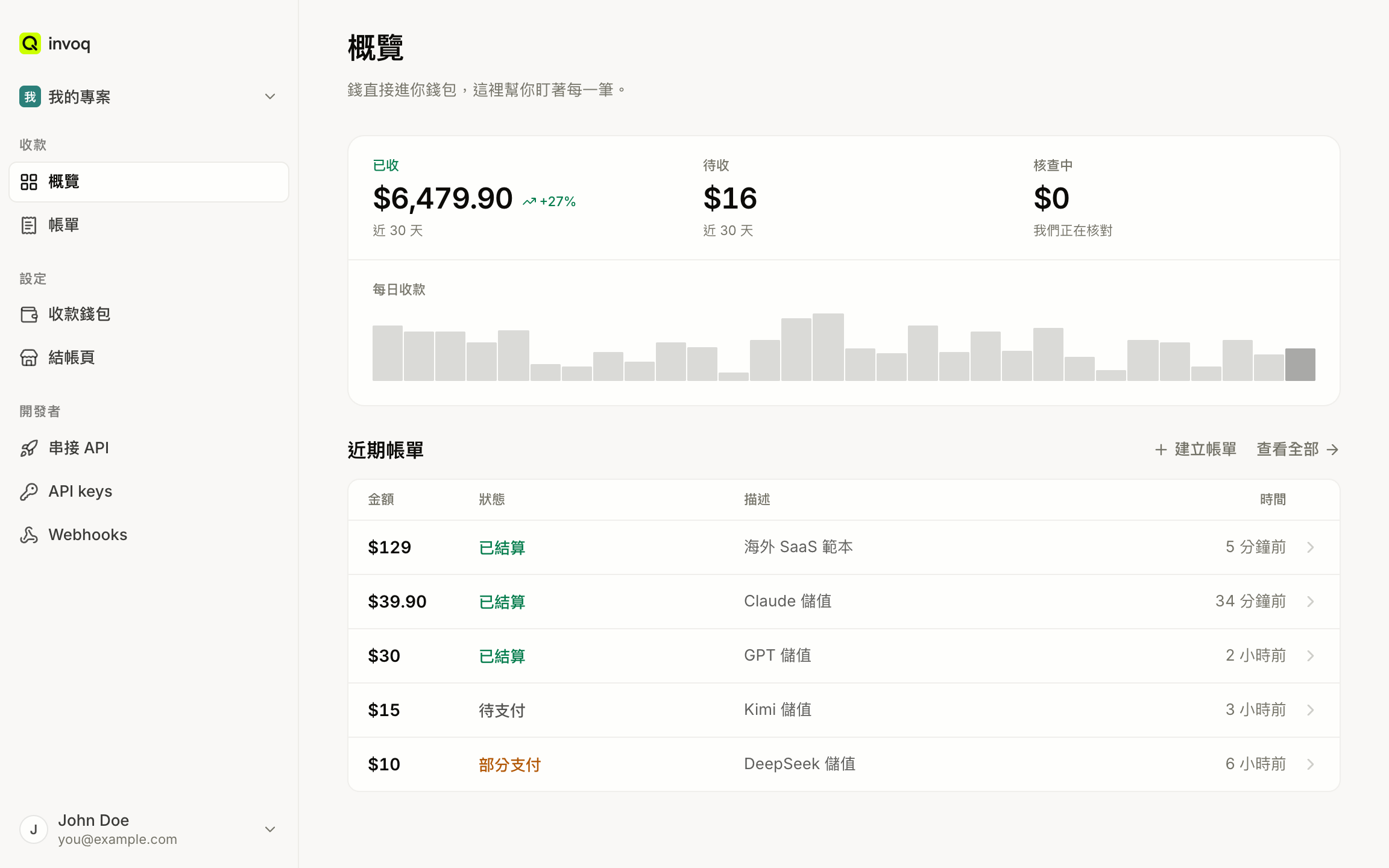
Task: Click the Claude 儲值 description
Action: [x=788, y=602]
